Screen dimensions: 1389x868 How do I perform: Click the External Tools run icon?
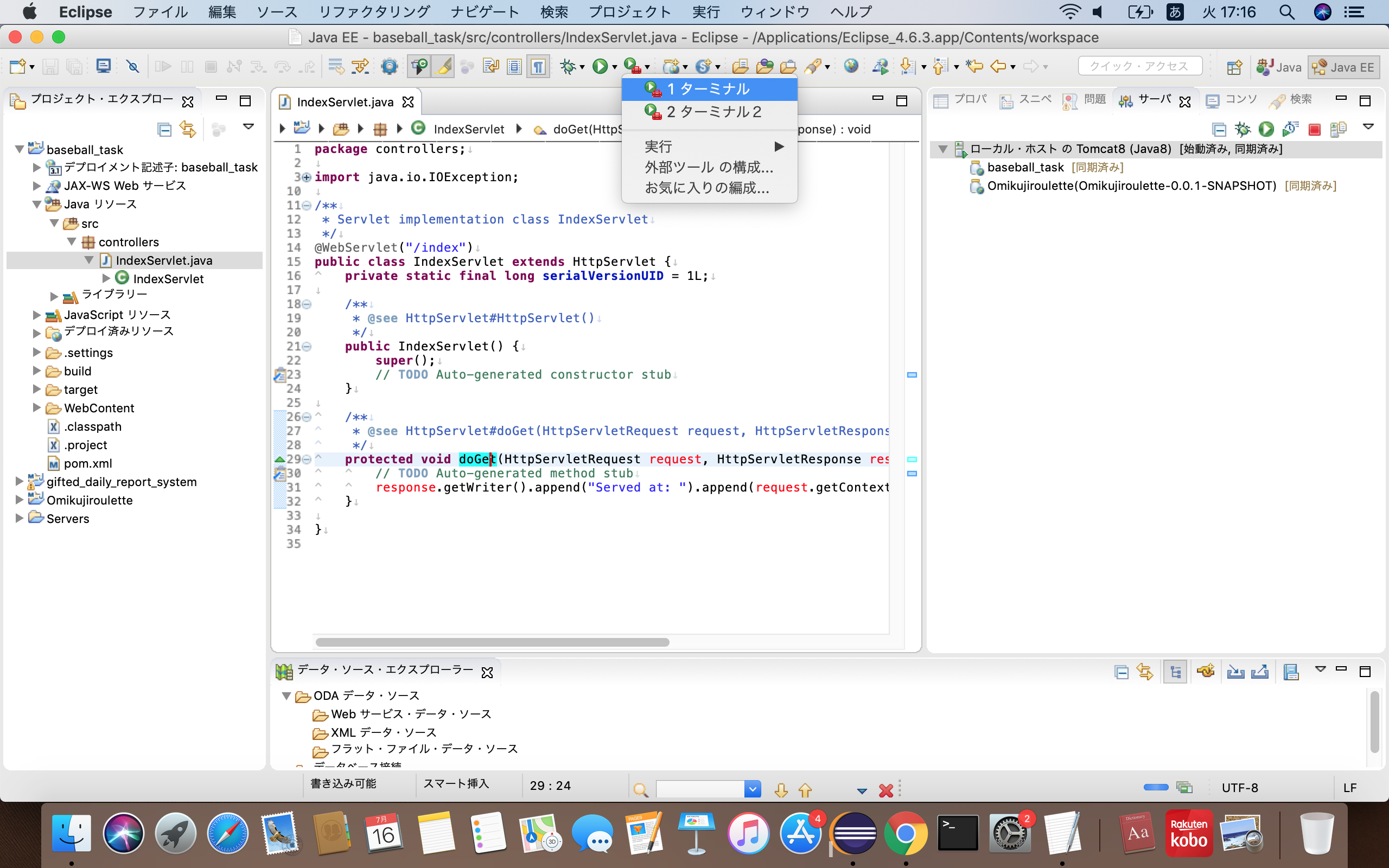click(x=632, y=67)
